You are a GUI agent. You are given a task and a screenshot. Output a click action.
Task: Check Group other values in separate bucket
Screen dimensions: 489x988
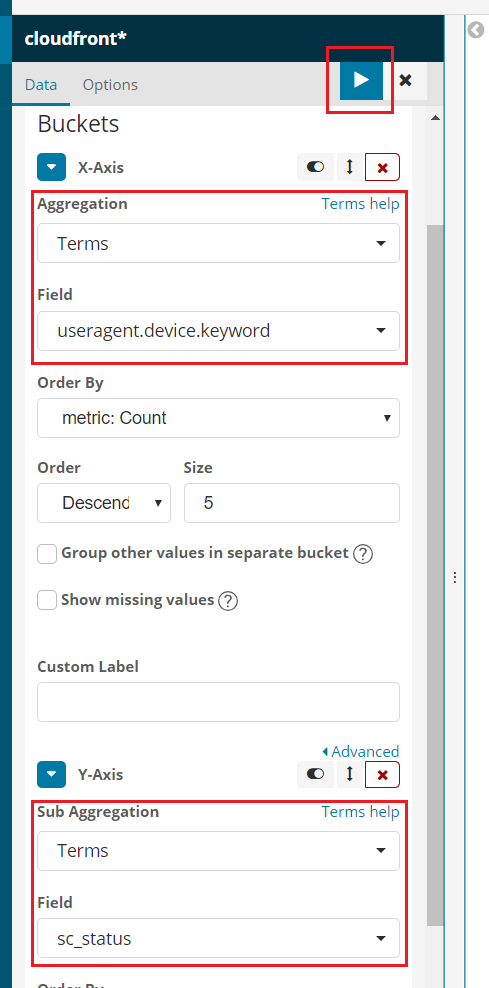click(x=47, y=554)
